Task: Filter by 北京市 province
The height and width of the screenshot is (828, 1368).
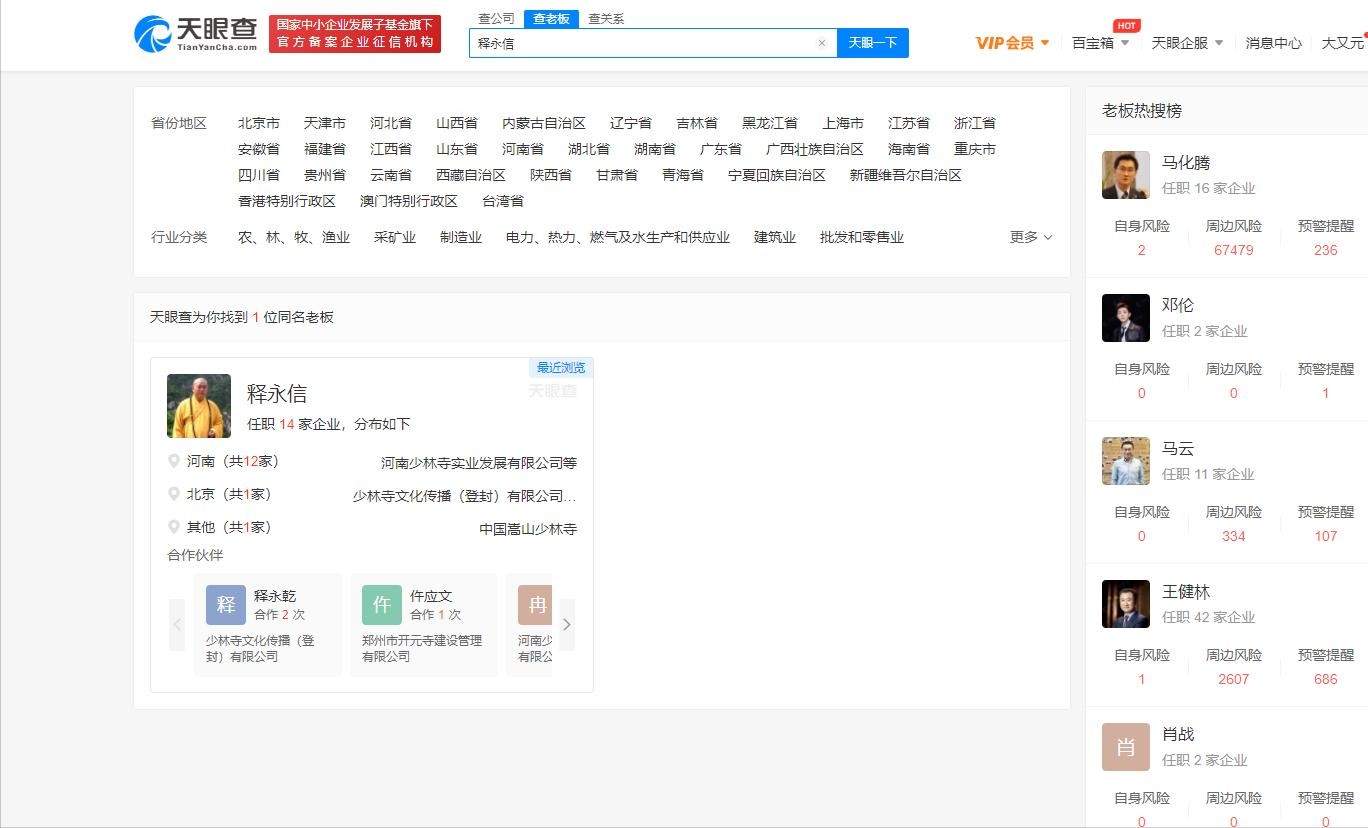Action: [259, 123]
